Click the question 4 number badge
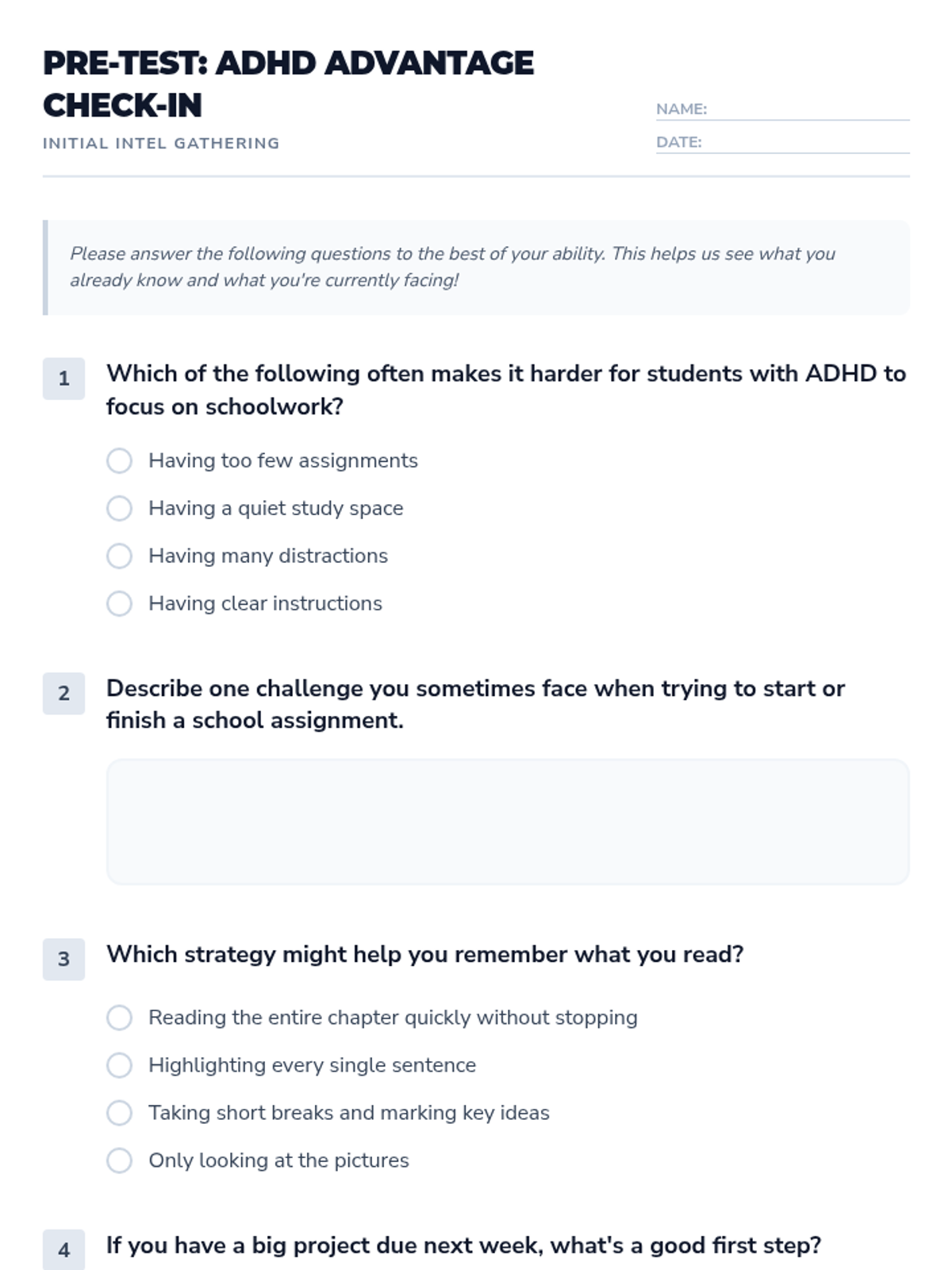952x1270 pixels. point(63,1249)
